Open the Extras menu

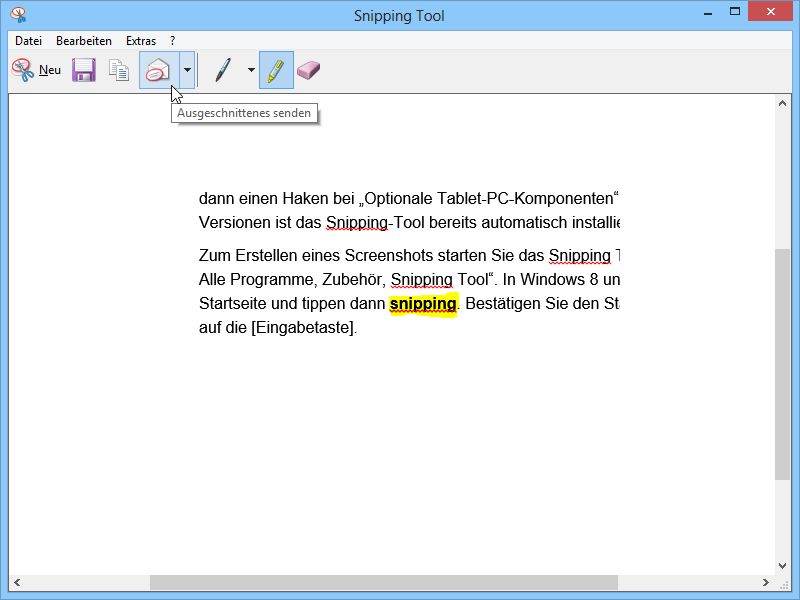click(x=141, y=41)
